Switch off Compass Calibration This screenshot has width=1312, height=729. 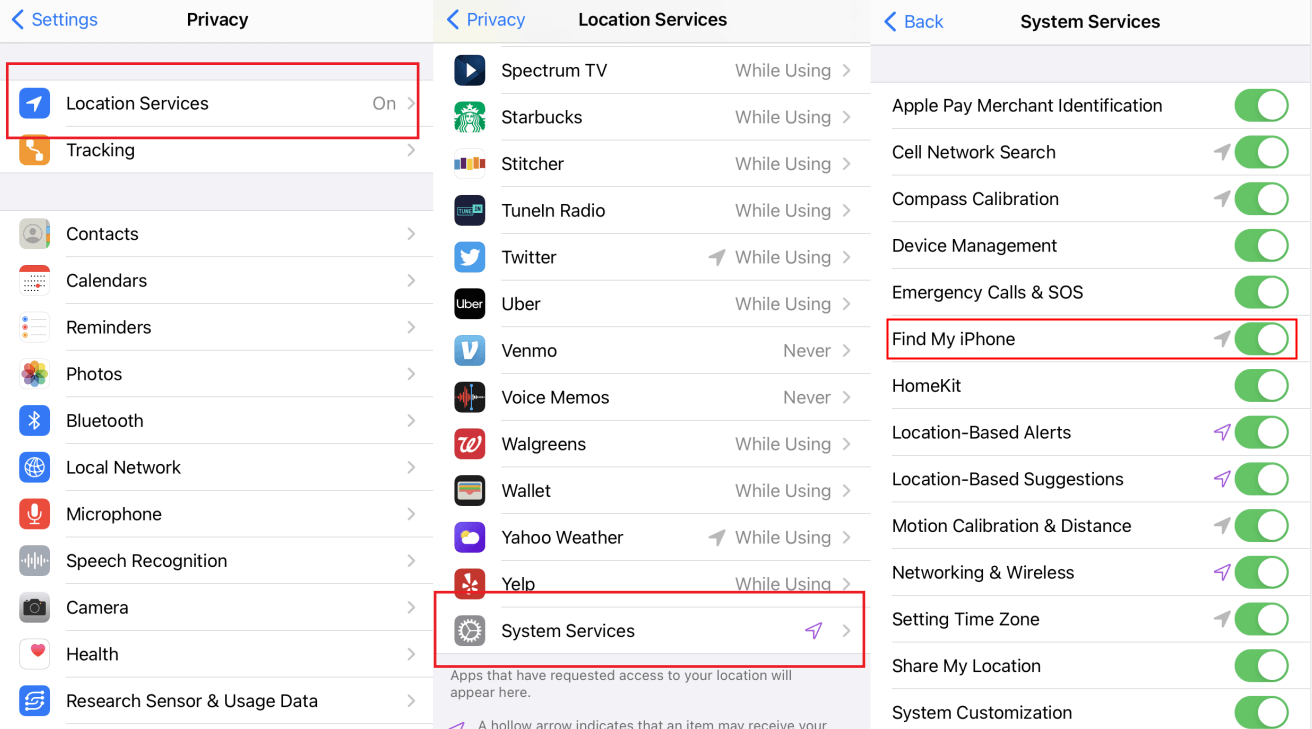pos(1262,199)
